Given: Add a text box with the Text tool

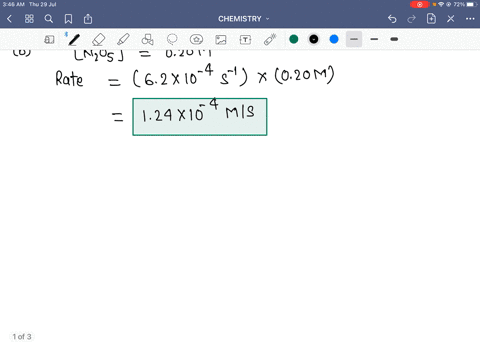Looking at the screenshot, I should [x=245, y=40].
